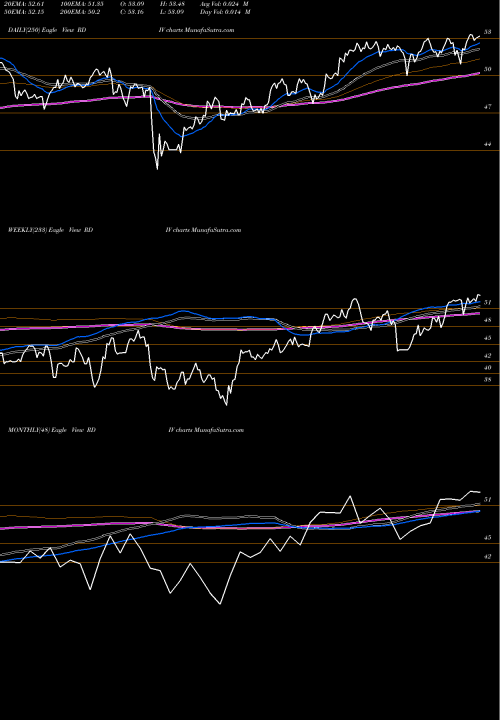This screenshot has height=720, width=500.
Task: Select the 50EMA: 52.15 value
Action: point(26,12)
